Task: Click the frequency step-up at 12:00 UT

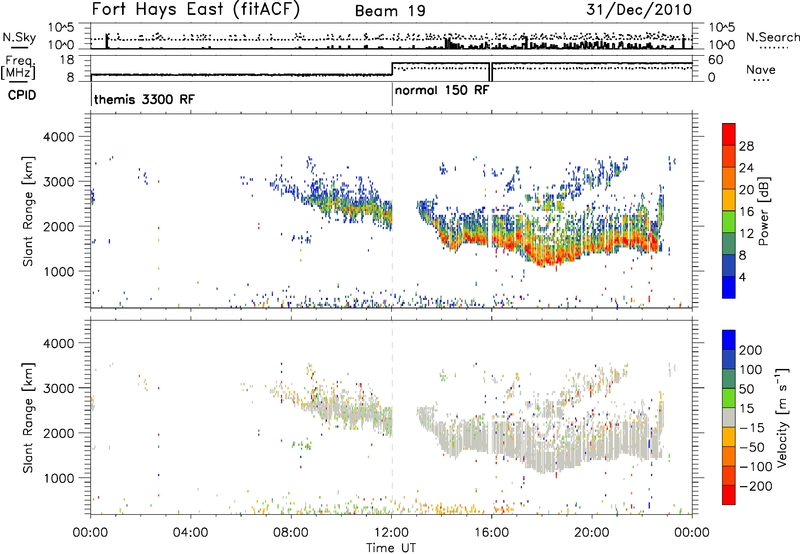Action: (x=392, y=69)
